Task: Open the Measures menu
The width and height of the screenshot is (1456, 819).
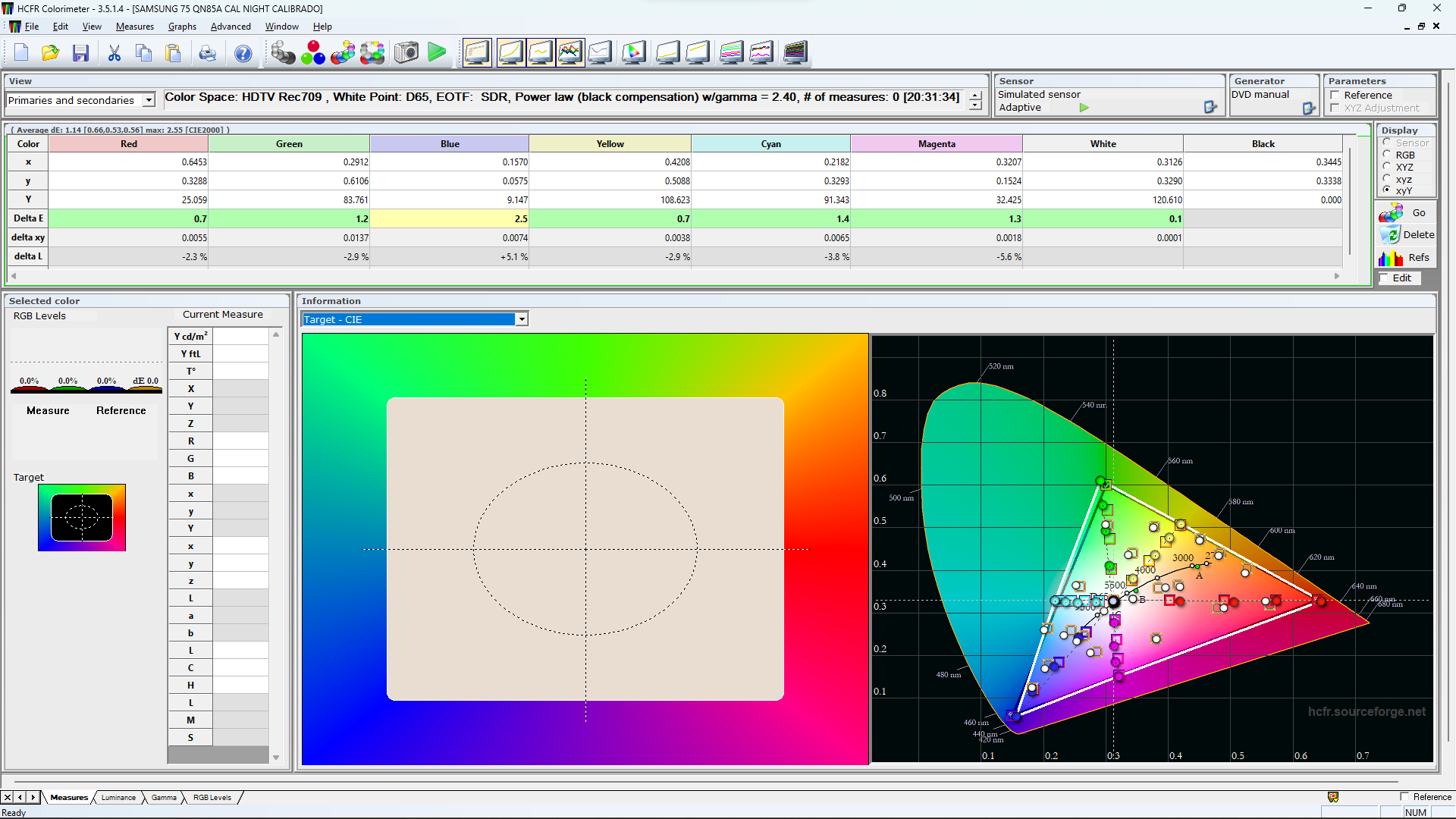Action: 134,27
